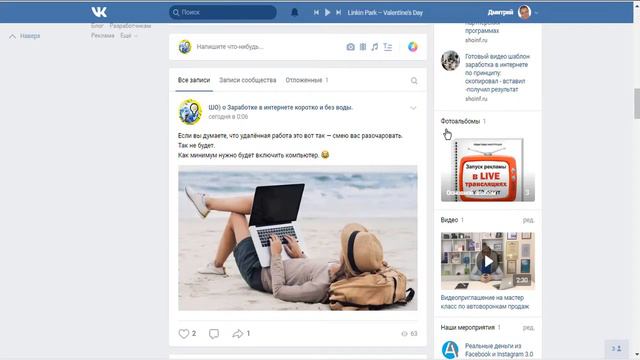Skip to next track in header player
This screenshot has width=640, height=360.
click(338, 13)
